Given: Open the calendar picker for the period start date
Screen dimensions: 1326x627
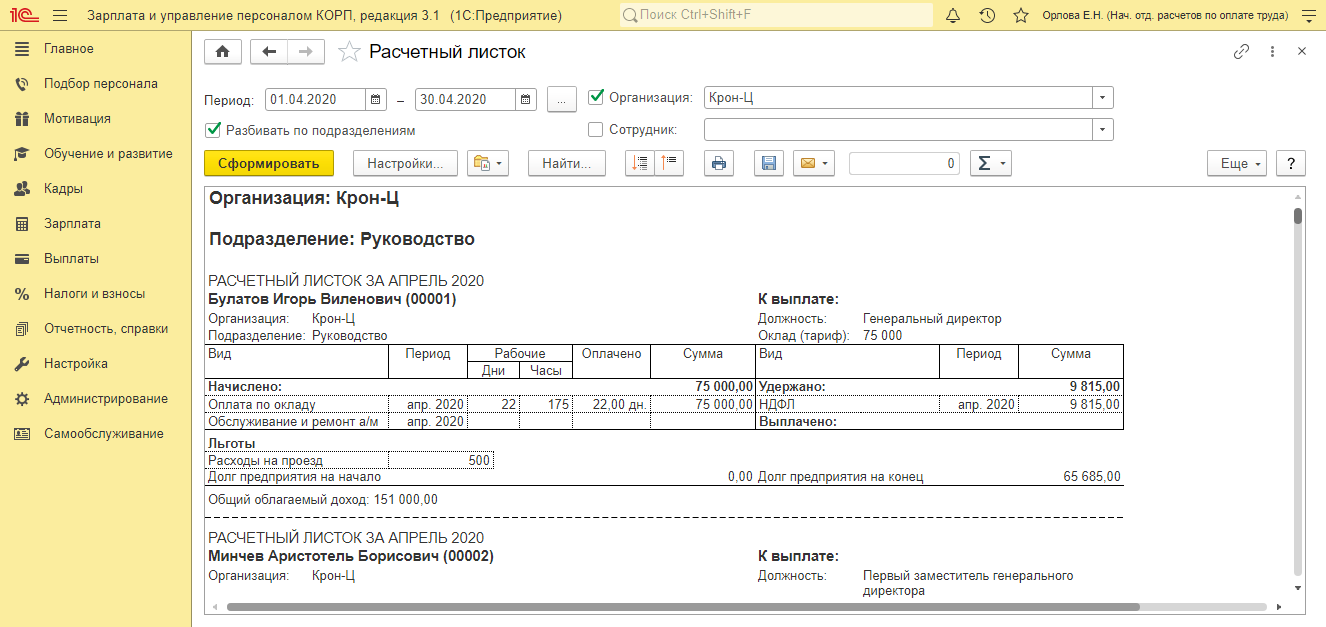Looking at the screenshot, I should [x=376, y=99].
